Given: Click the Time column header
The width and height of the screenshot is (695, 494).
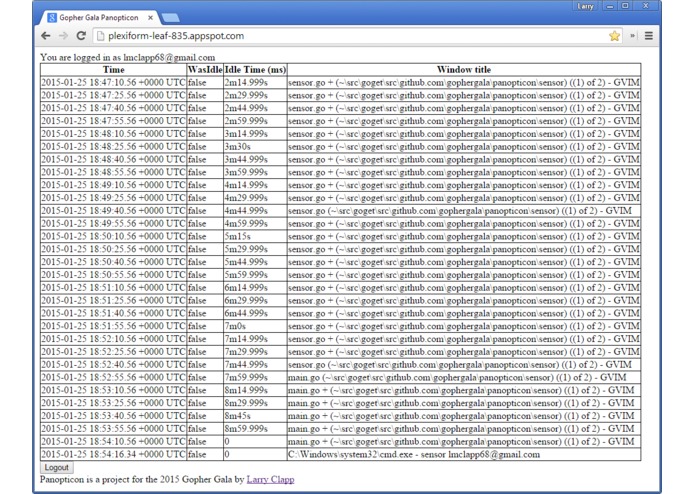Looking at the screenshot, I should [113, 70].
